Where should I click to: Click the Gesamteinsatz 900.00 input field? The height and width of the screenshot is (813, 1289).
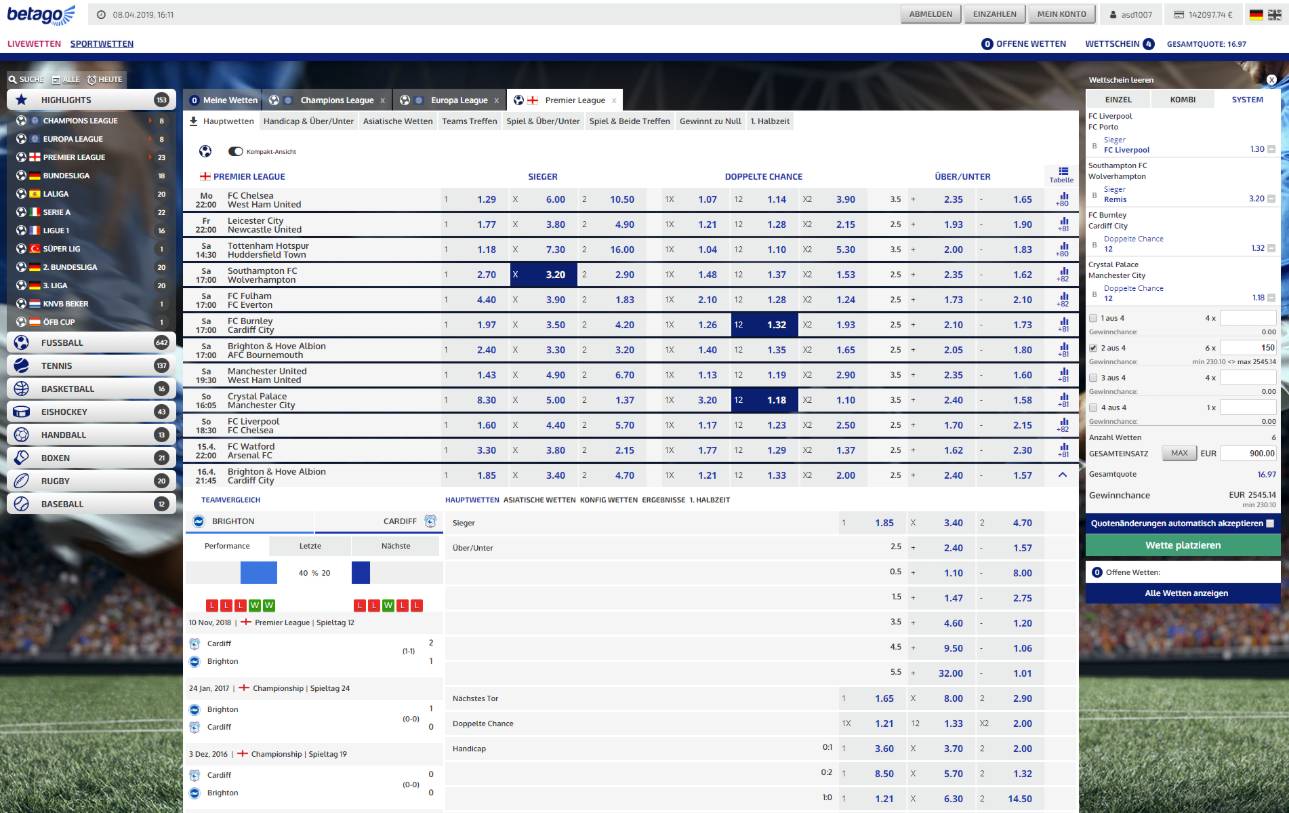tap(1249, 454)
